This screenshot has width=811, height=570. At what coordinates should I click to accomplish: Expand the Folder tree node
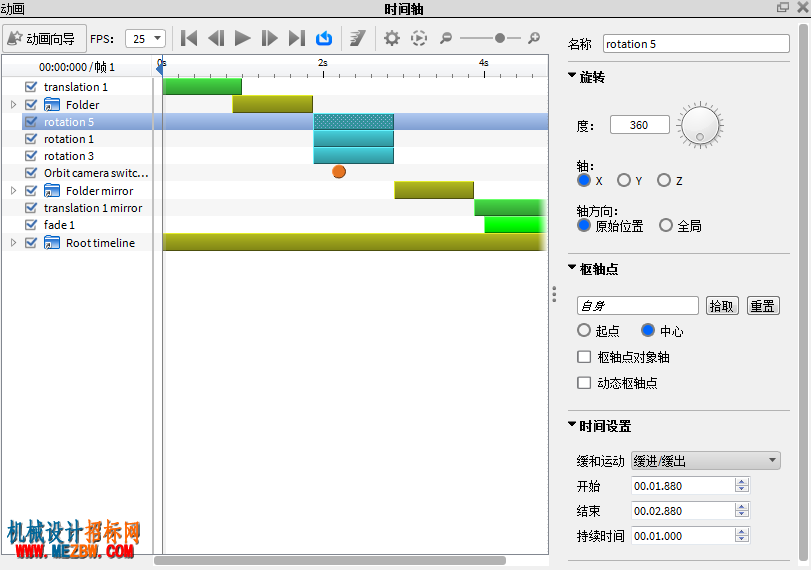[13, 104]
